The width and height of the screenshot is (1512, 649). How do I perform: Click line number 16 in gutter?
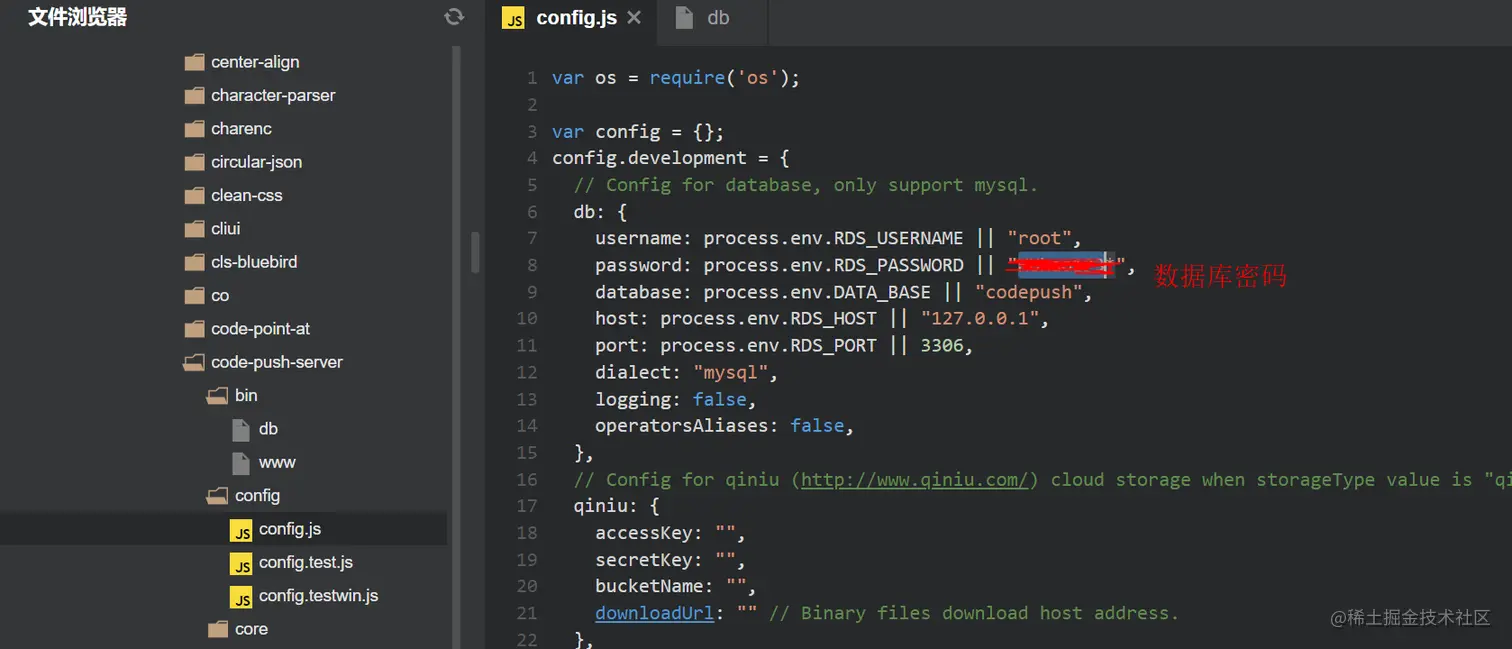tap(527, 479)
